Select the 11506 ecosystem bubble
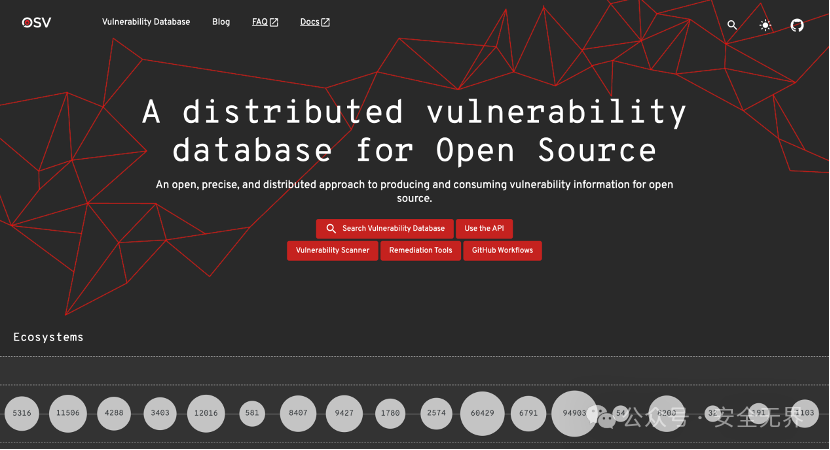The height and width of the screenshot is (450, 830). 68,413
